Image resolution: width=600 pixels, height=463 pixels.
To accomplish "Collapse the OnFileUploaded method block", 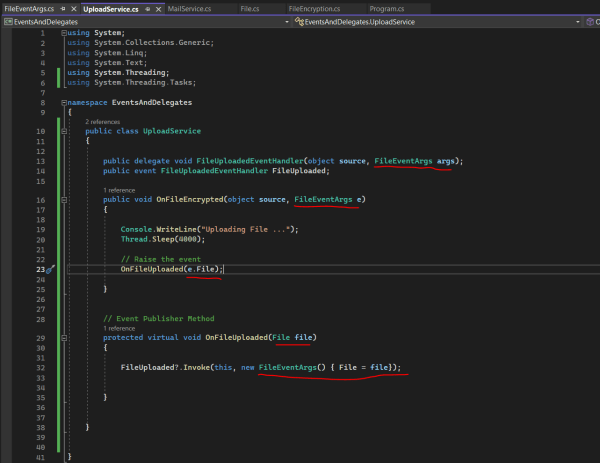I will (64, 338).
